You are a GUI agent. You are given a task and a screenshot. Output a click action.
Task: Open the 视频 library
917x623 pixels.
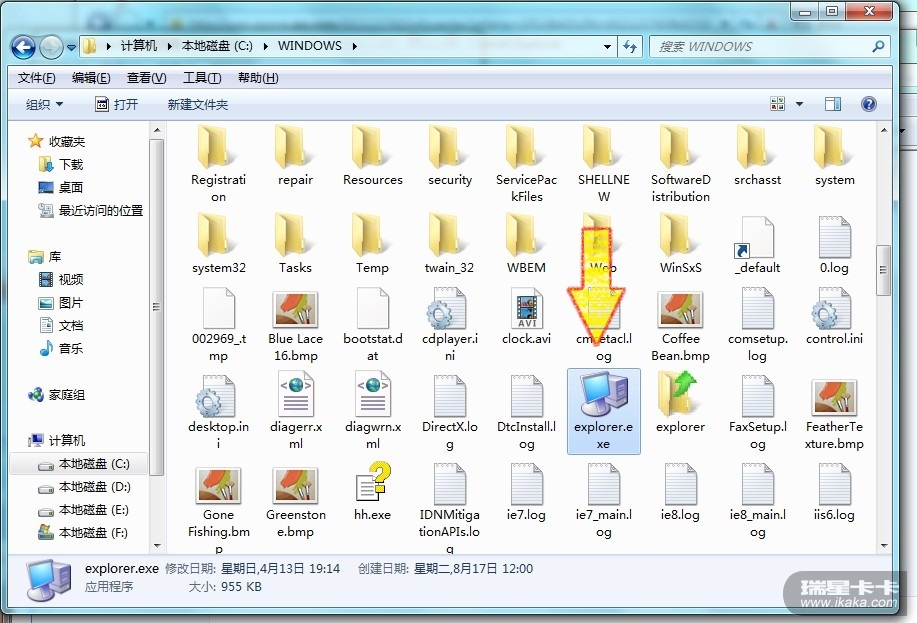61,280
